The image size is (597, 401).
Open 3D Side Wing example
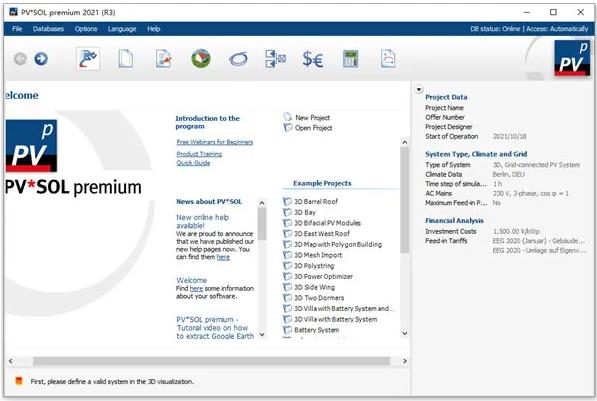[314, 287]
